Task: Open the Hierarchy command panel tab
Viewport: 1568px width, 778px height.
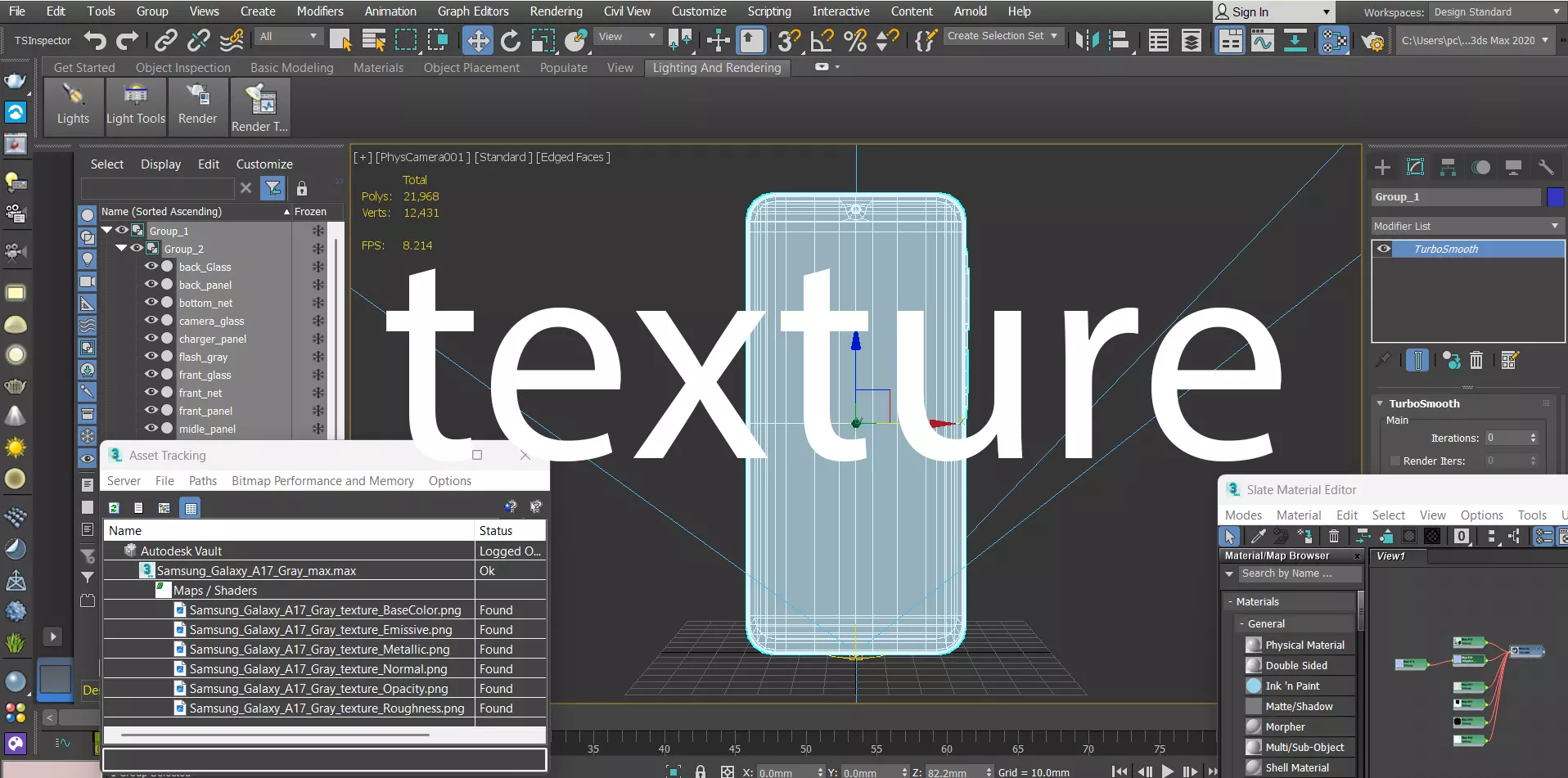Action: click(x=1448, y=168)
